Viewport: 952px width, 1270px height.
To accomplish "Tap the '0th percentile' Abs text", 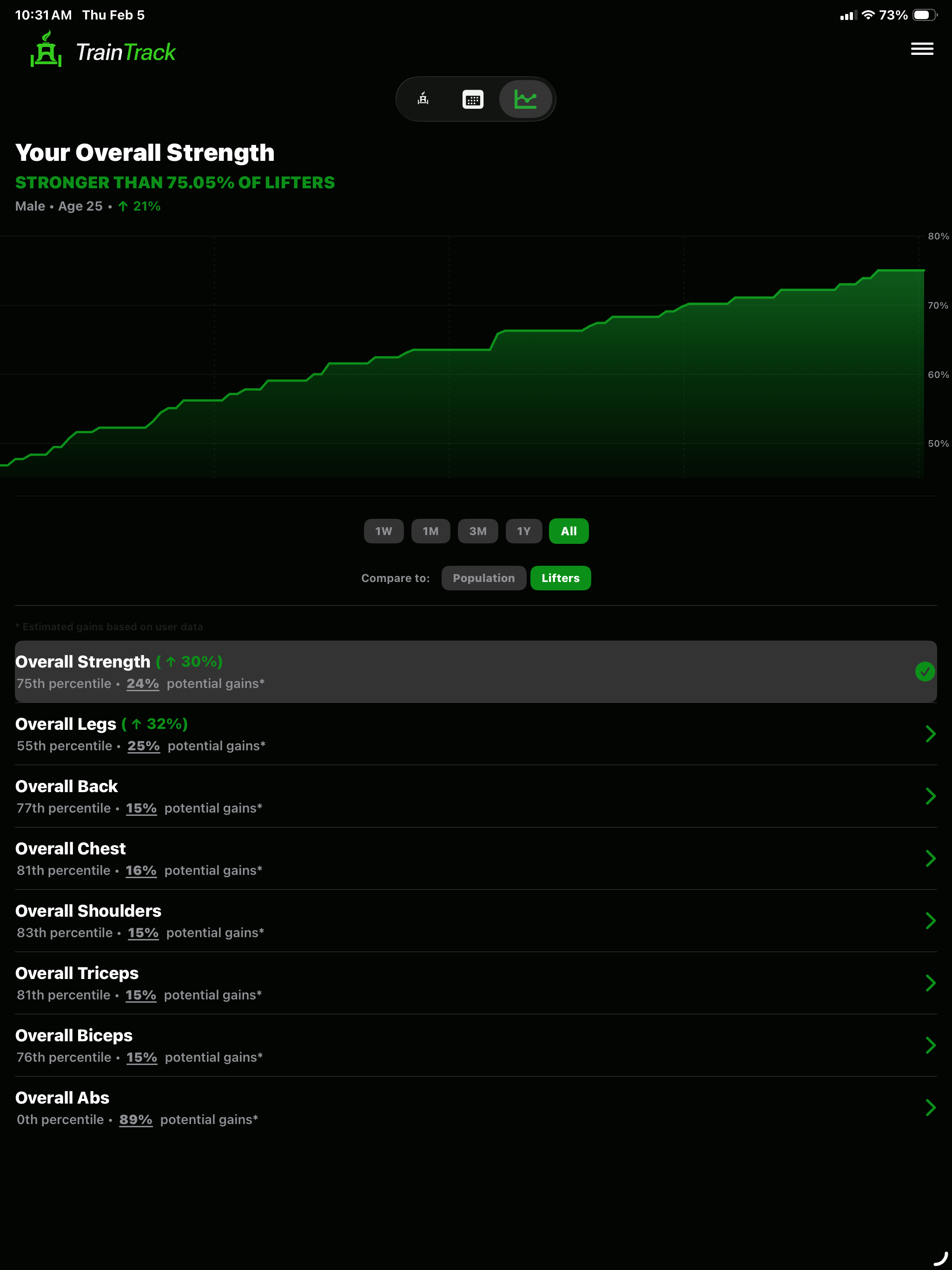I will click(60, 1119).
